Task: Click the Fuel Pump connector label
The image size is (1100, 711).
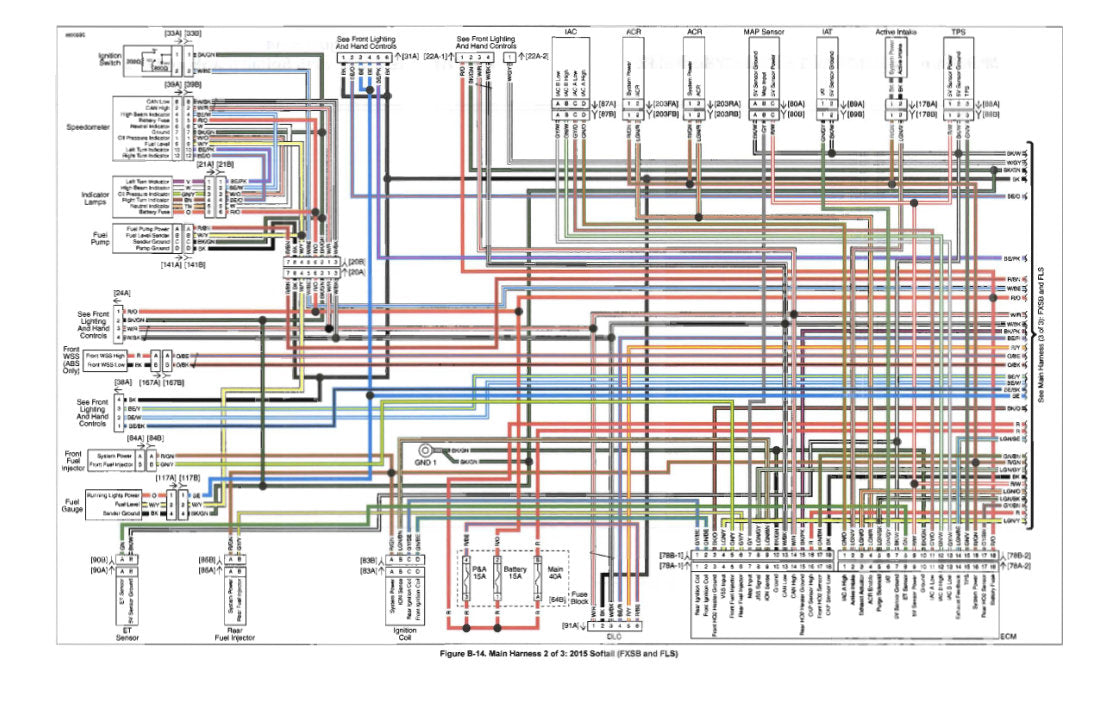Action: (100, 238)
